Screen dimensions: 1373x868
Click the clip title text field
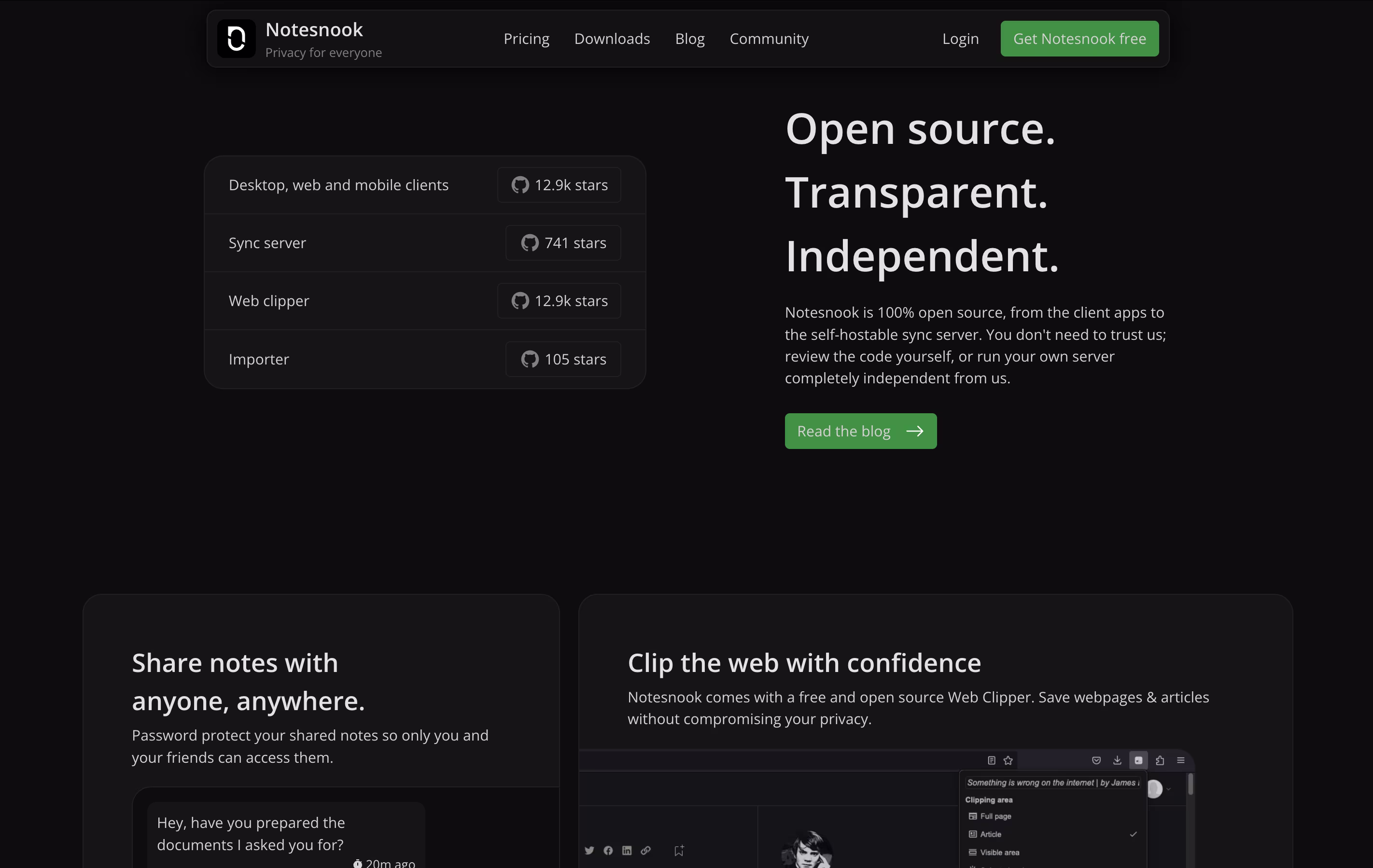coord(1052,783)
